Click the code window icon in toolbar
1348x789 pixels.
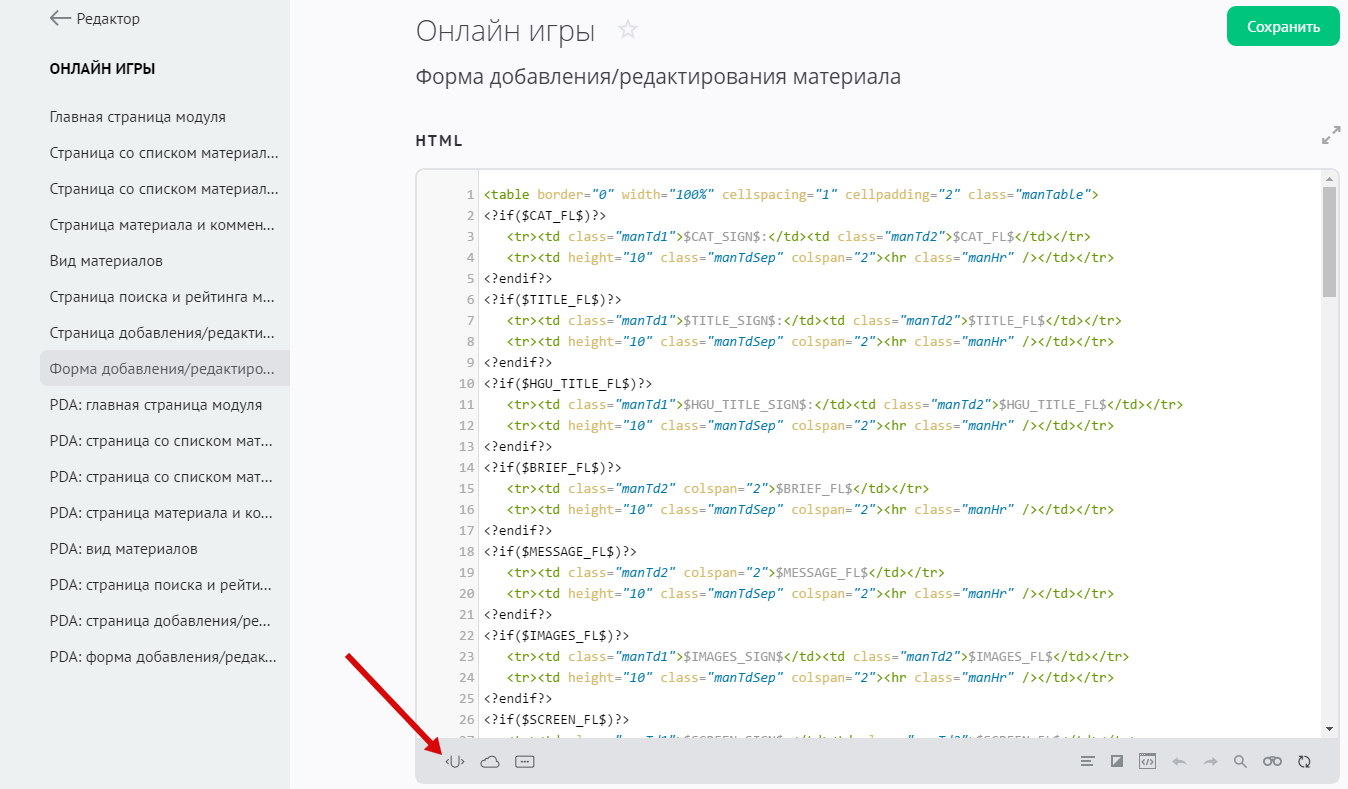tap(1148, 762)
